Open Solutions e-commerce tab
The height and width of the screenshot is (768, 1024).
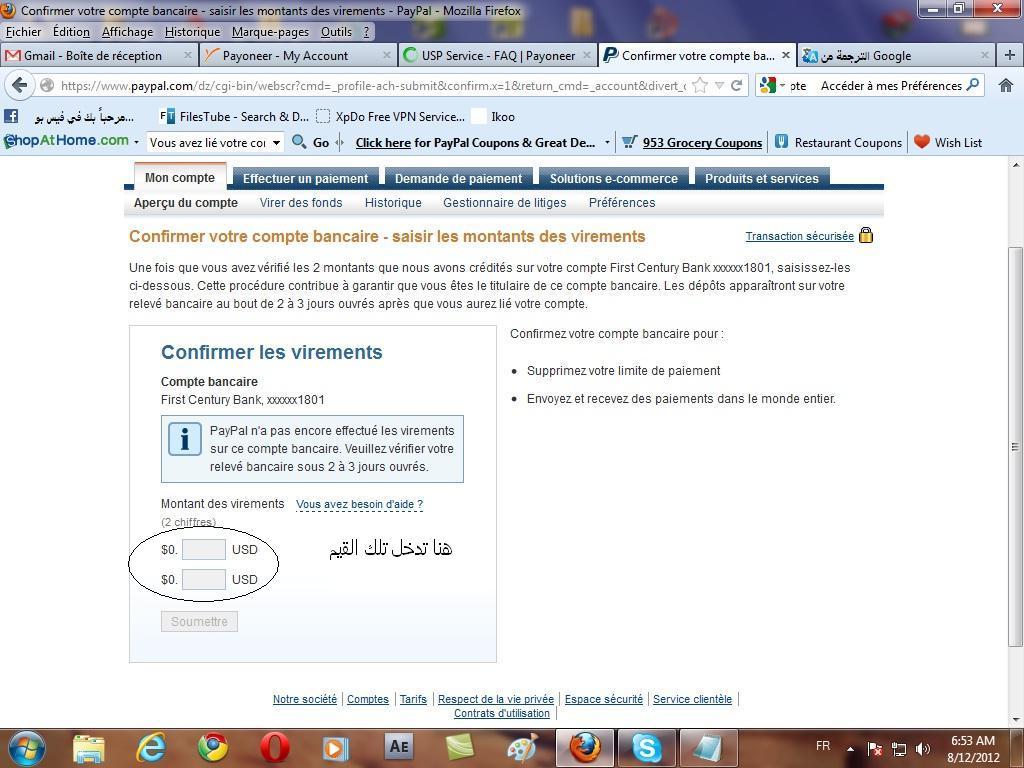coord(614,178)
